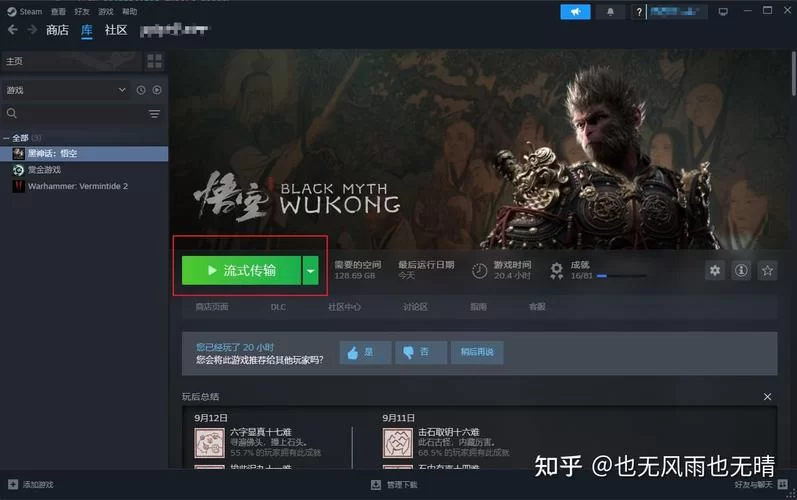Screen dimensions: 797x500
Task: Choose thumbs down 否 button
Action: pos(421,352)
